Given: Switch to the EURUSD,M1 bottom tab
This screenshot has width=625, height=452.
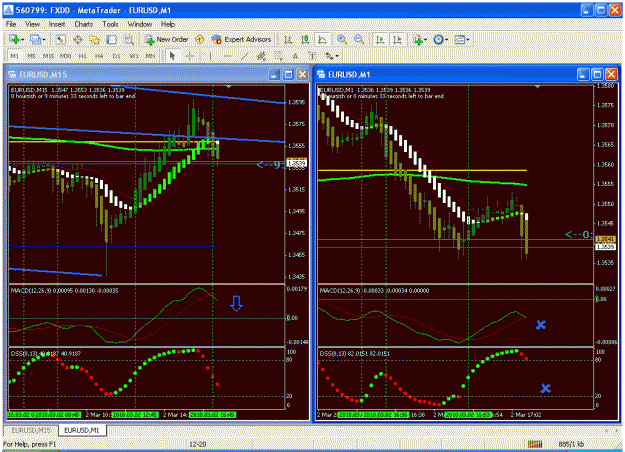Looking at the screenshot, I should pyautogui.click(x=82, y=430).
